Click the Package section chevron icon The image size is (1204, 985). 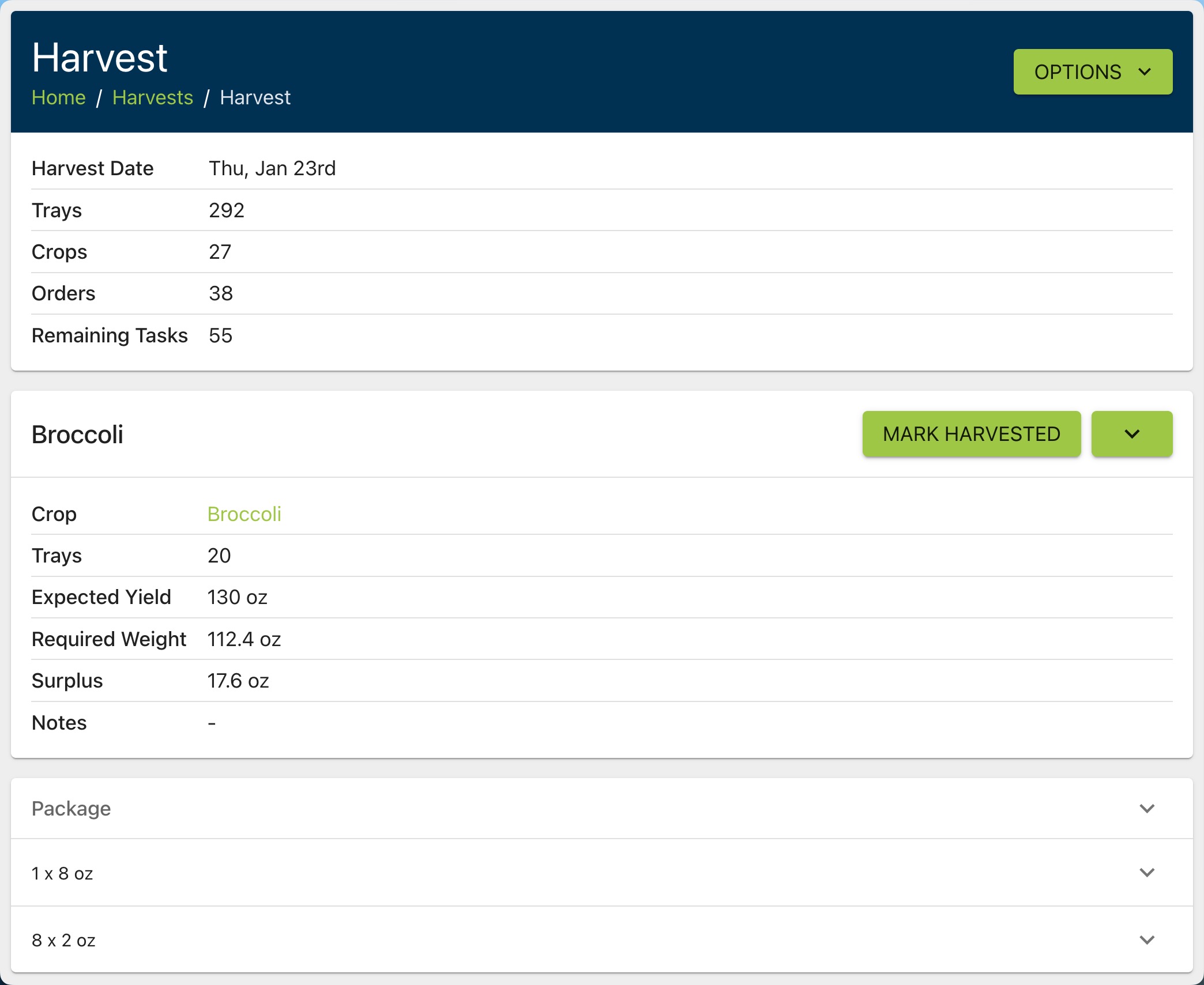click(1146, 808)
